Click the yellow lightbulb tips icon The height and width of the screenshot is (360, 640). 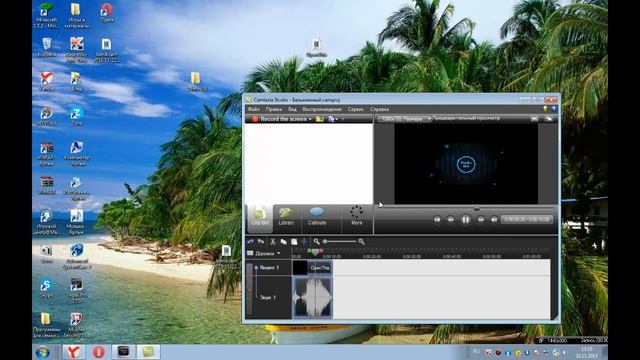pyautogui.click(x=545, y=109)
